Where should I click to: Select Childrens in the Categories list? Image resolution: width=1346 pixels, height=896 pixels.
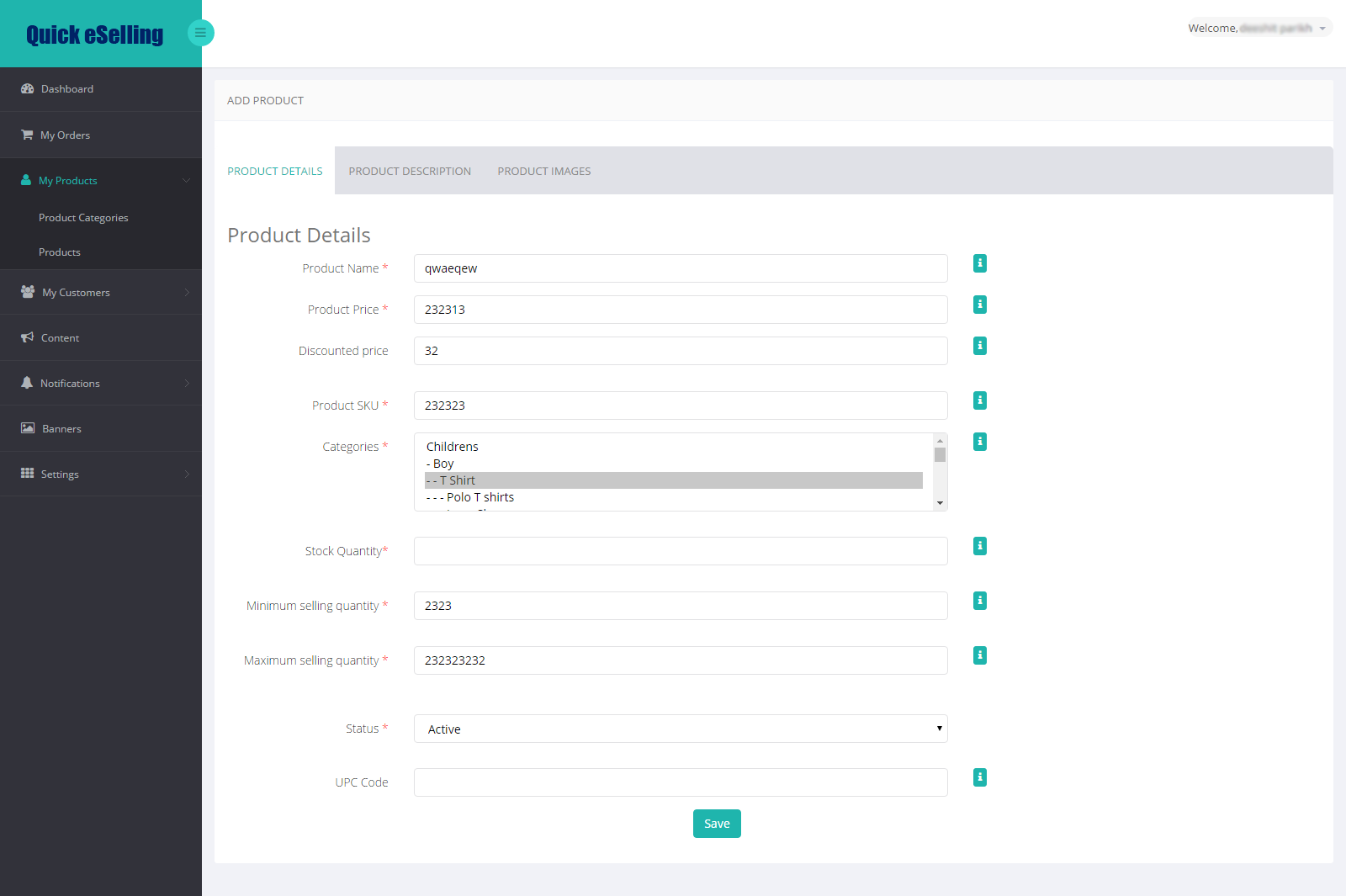[x=674, y=447]
